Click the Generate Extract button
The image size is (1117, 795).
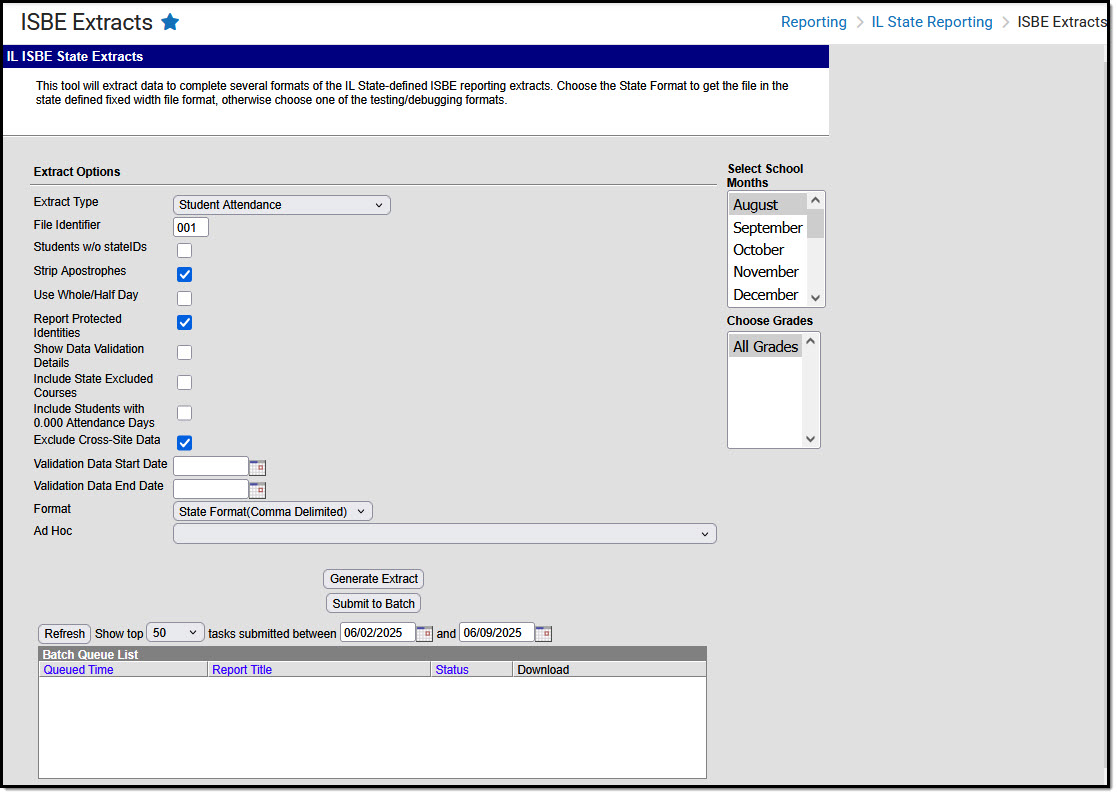tap(373, 579)
